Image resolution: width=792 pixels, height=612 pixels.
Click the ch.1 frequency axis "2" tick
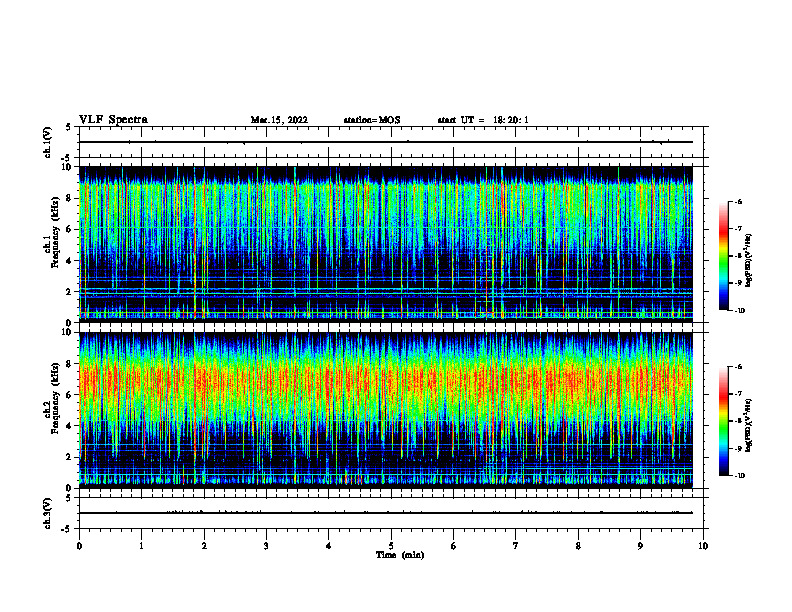69,292
